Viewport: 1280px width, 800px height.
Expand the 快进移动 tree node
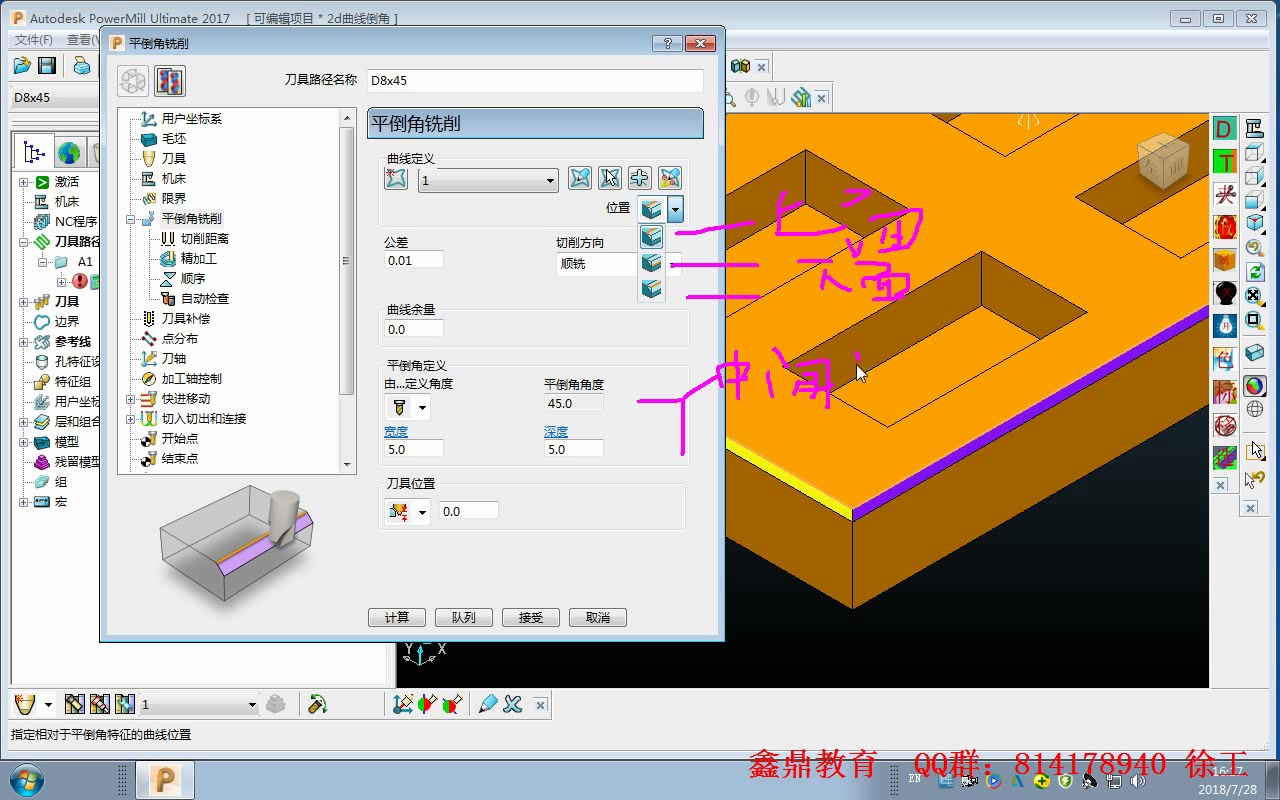(x=130, y=398)
